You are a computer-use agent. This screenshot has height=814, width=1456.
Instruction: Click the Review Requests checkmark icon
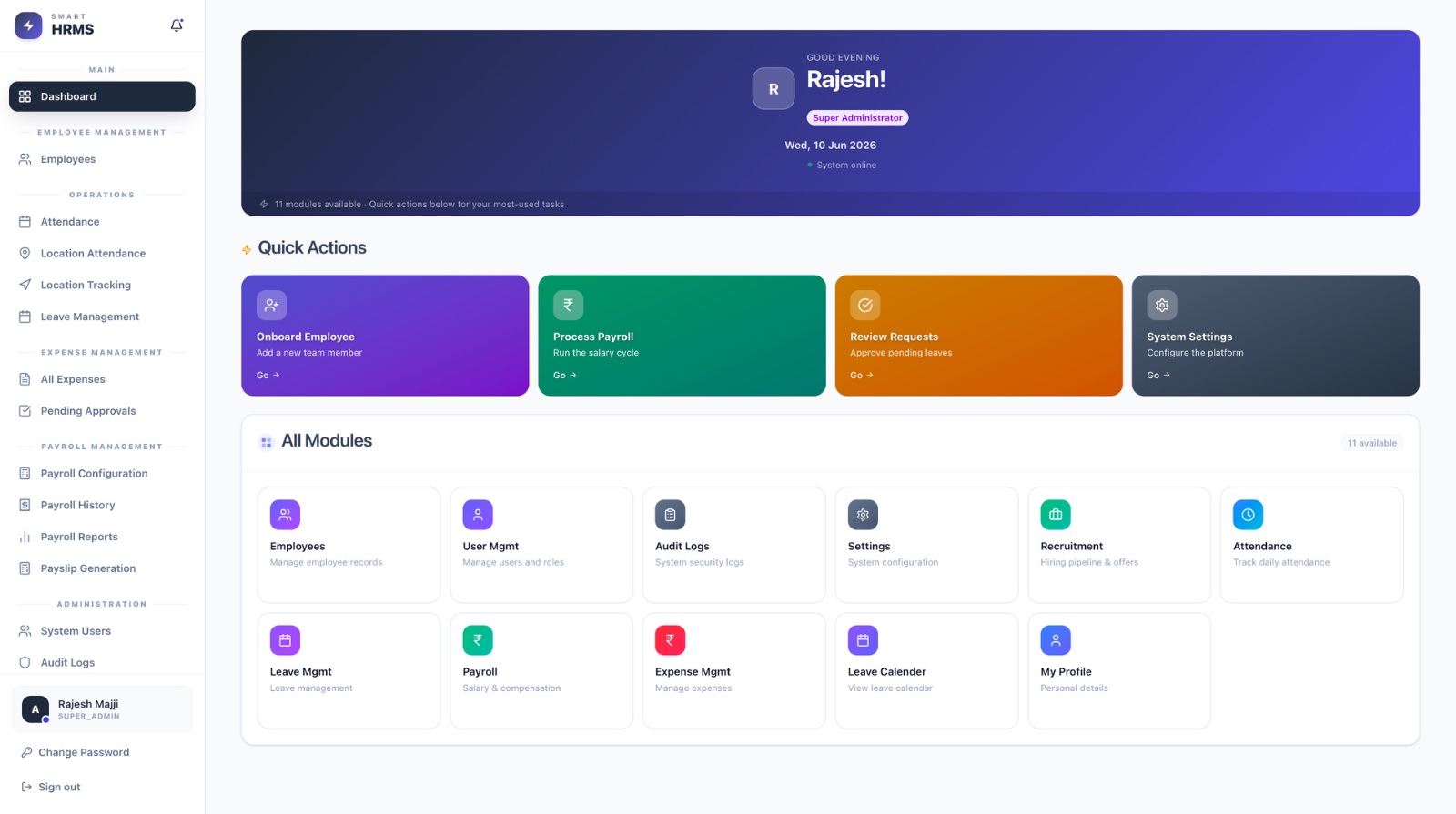(x=865, y=306)
